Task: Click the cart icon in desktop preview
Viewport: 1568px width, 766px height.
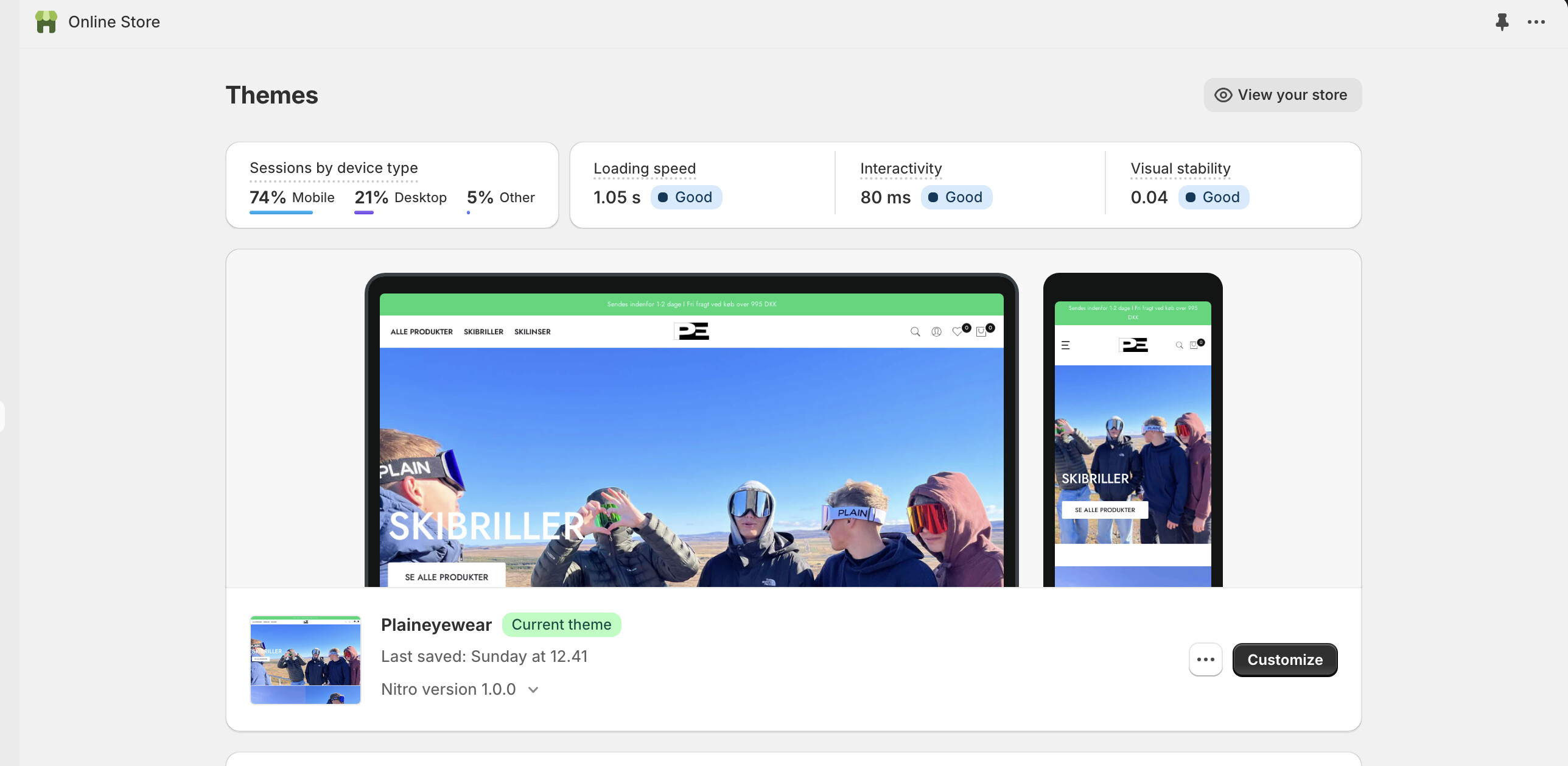Action: (x=981, y=332)
